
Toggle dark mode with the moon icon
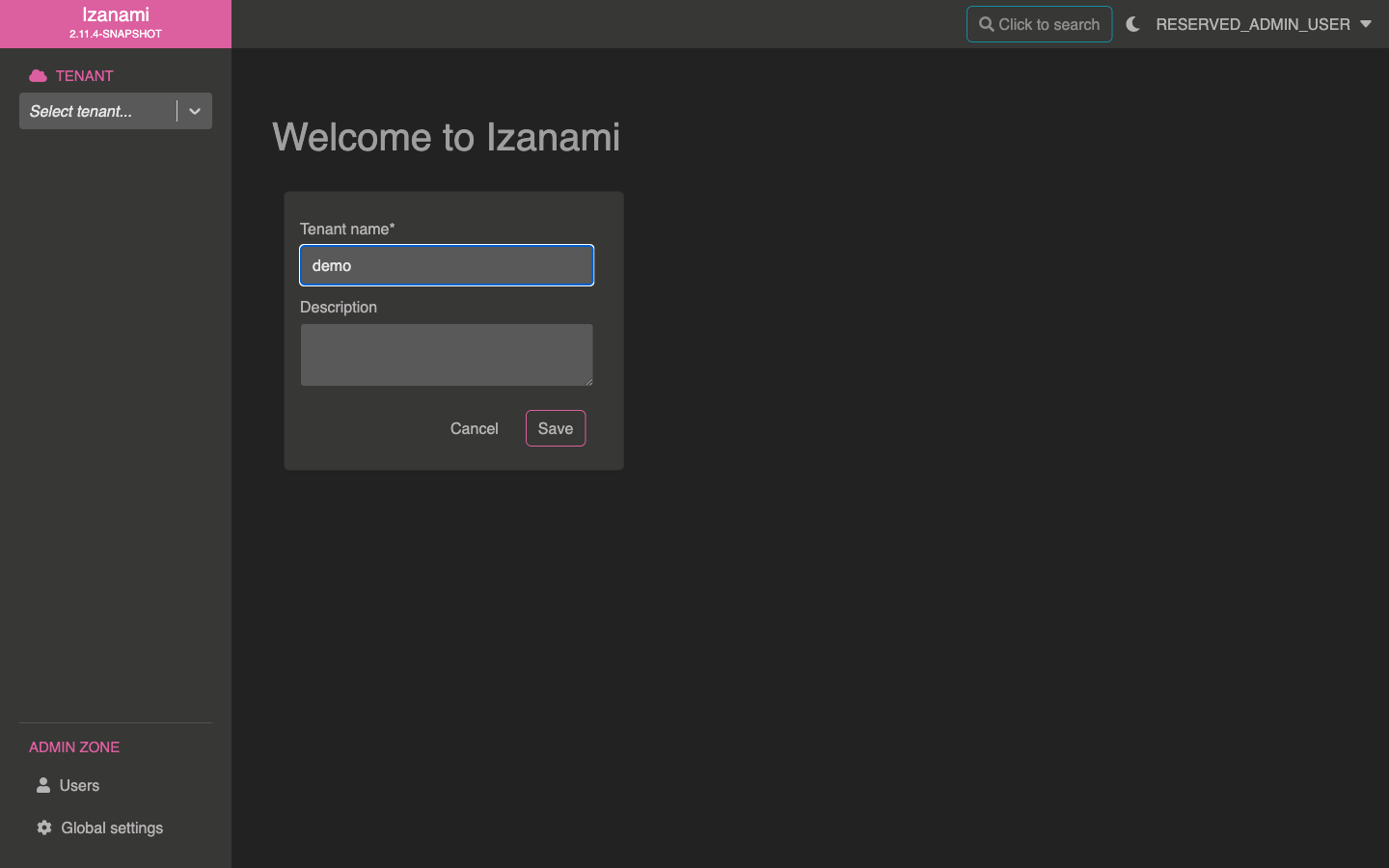click(x=1133, y=24)
